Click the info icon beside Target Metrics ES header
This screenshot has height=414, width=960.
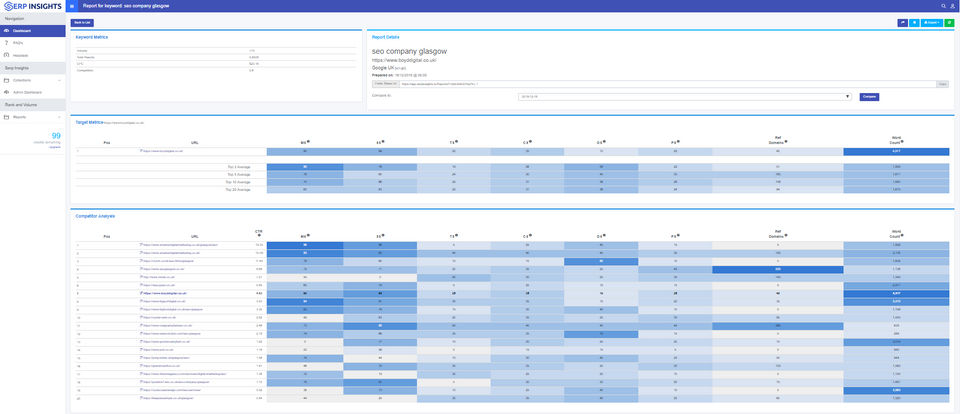(384, 141)
